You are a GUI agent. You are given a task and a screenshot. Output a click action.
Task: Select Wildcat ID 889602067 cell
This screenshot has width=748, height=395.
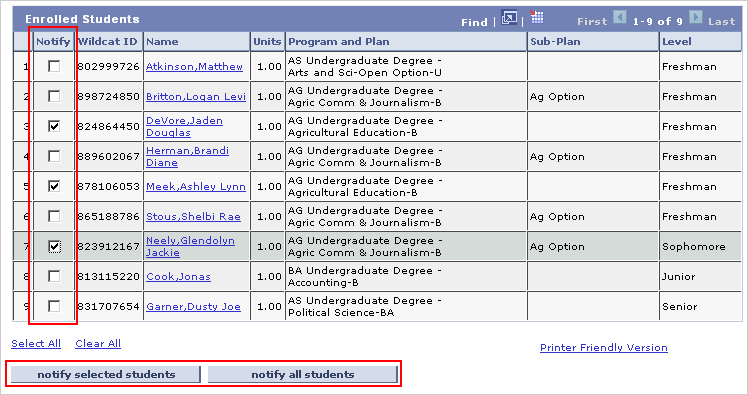click(x=108, y=156)
